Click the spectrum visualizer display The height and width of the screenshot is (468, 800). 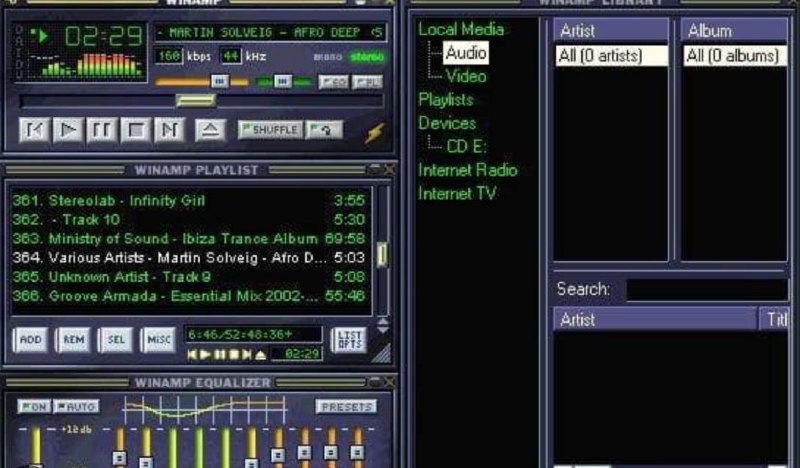(85, 65)
